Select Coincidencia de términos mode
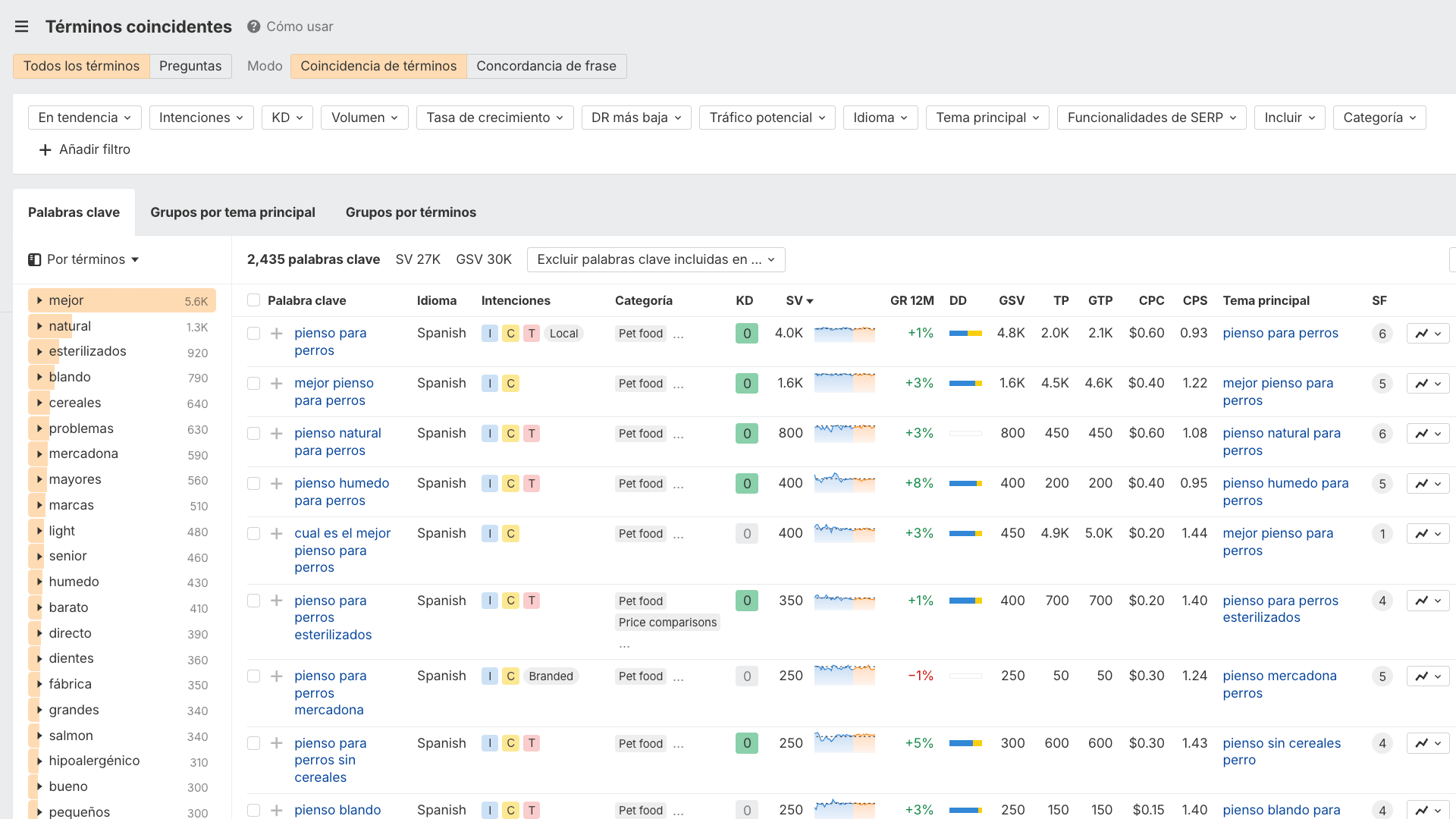Viewport: 1456px width, 819px height. tap(378, 66)
